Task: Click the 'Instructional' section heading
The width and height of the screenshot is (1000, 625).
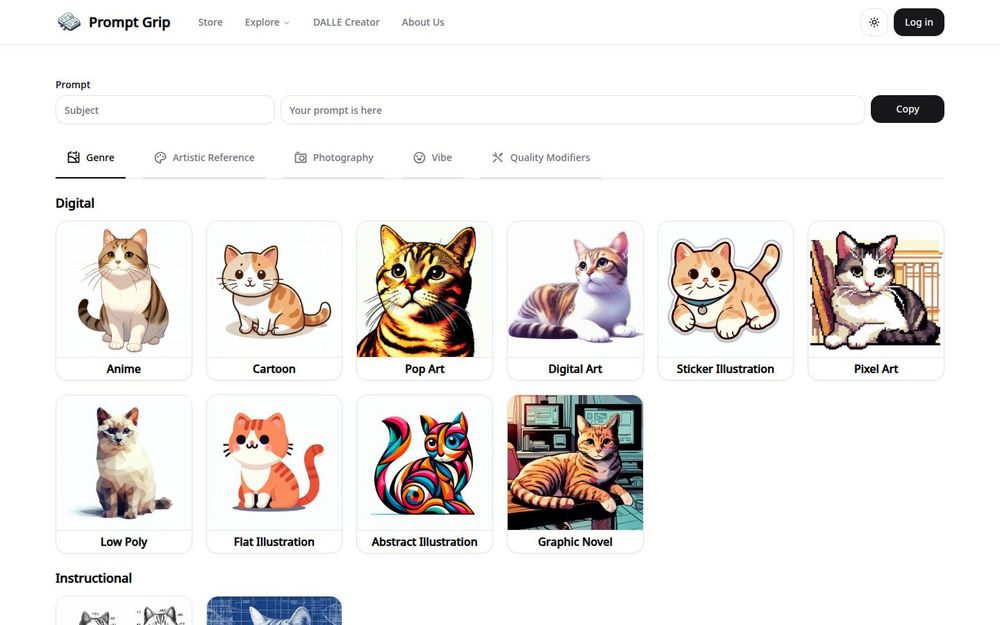Action: coord(93,578)
